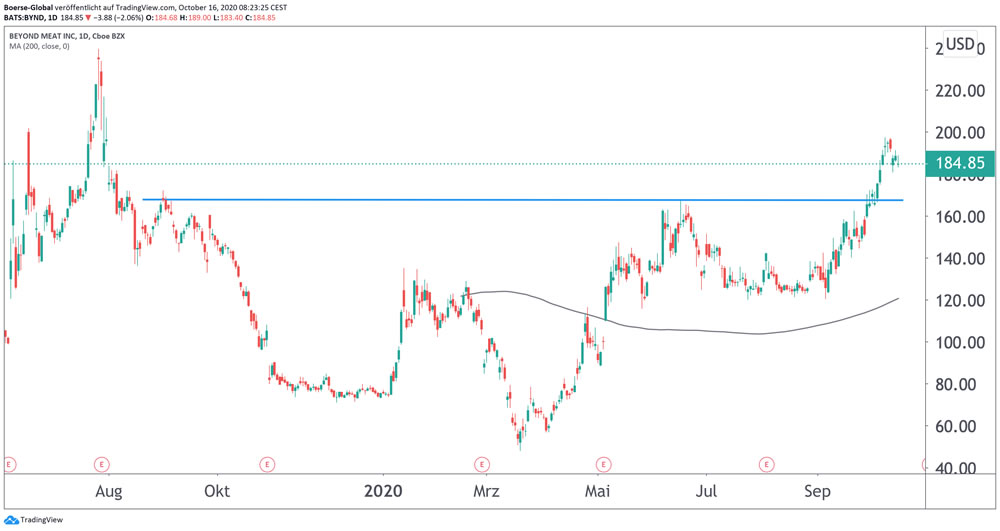
Task: Open the USD currency selector
Action: [960, 44]
